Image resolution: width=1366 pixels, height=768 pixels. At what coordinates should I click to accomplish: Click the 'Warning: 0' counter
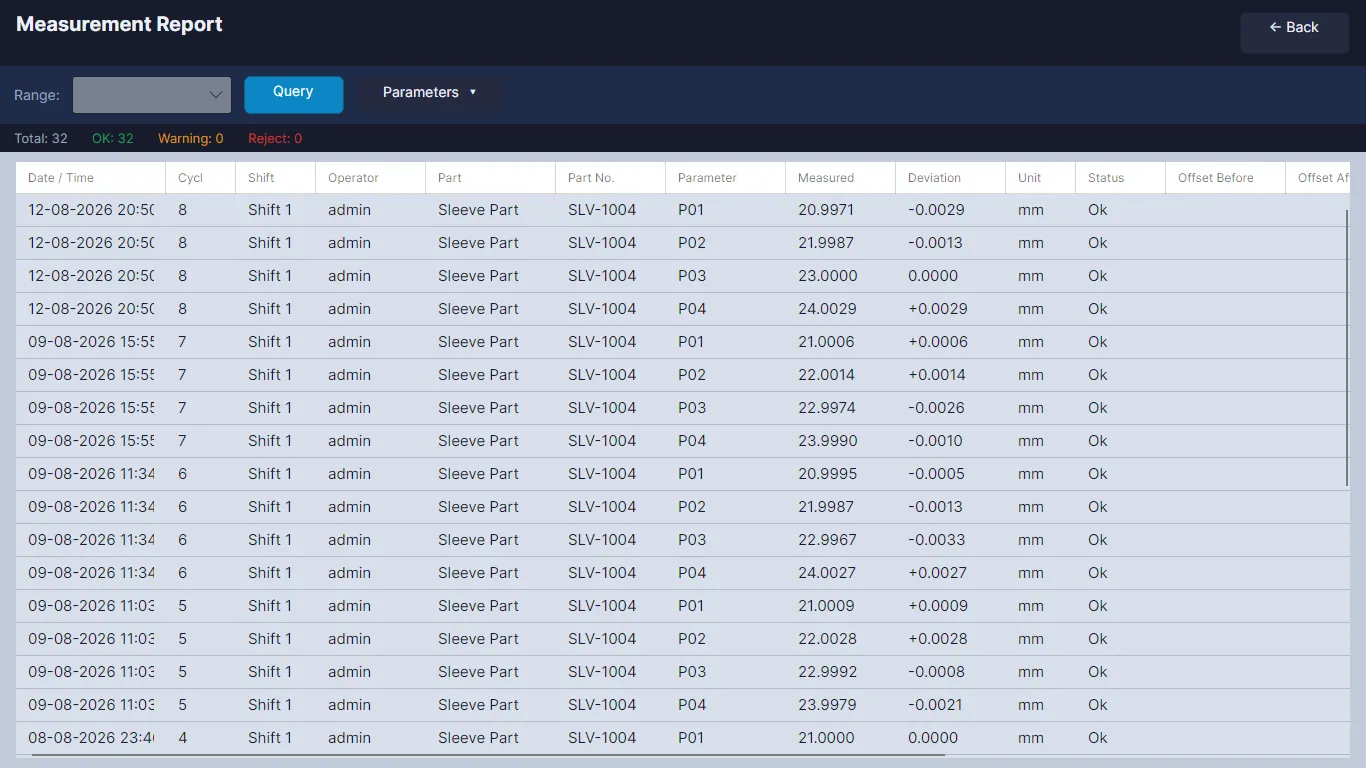tap(191, 139)
